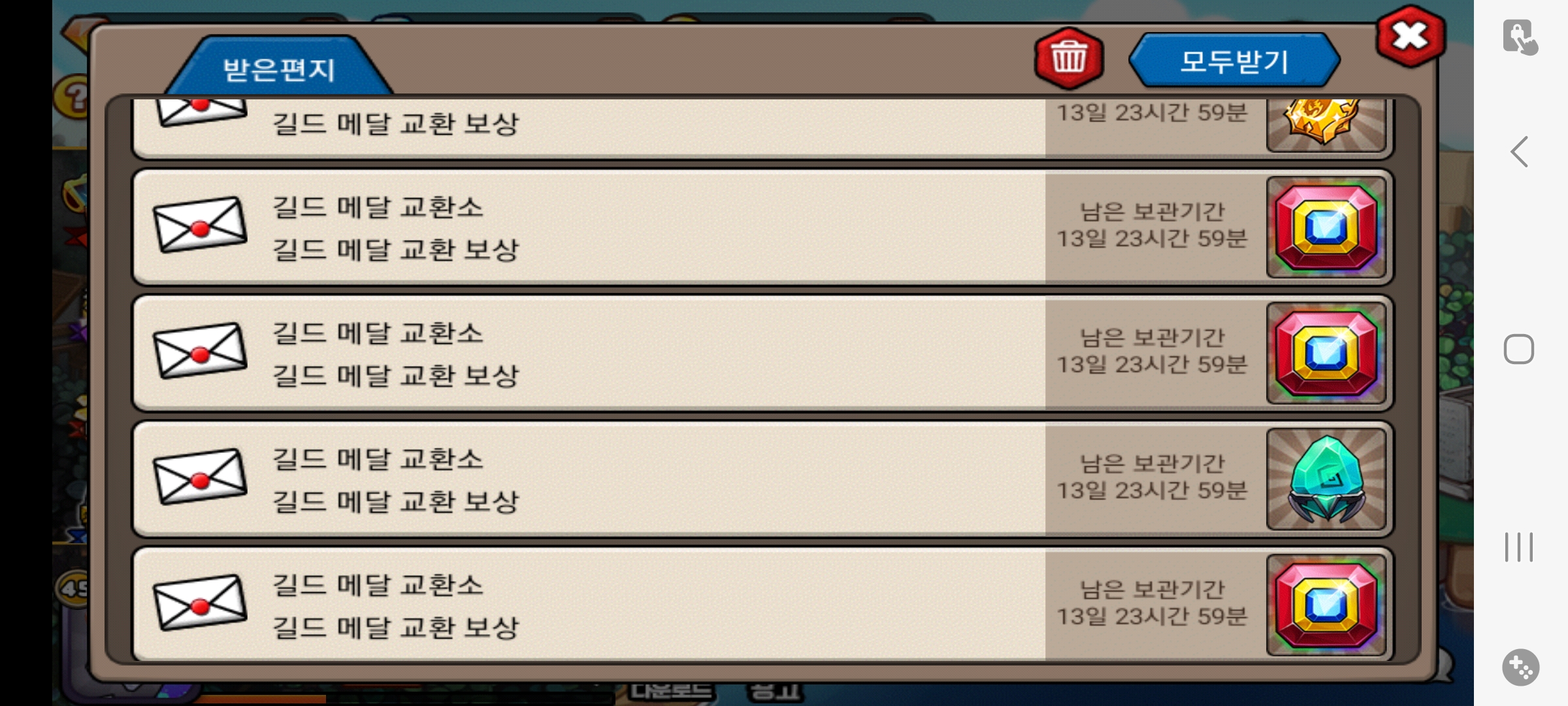Open the bottom mail's envelope icon
This screenshot has width=1568, height=706.
click(200, 603)
